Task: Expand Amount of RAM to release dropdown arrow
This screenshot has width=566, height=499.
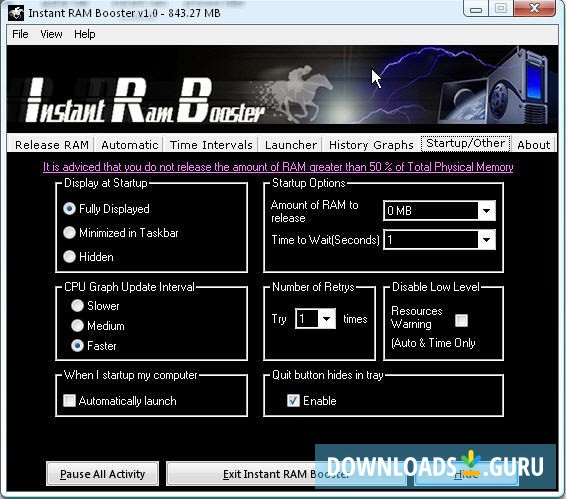Action: pyautogui.click(x=486, y=211)
